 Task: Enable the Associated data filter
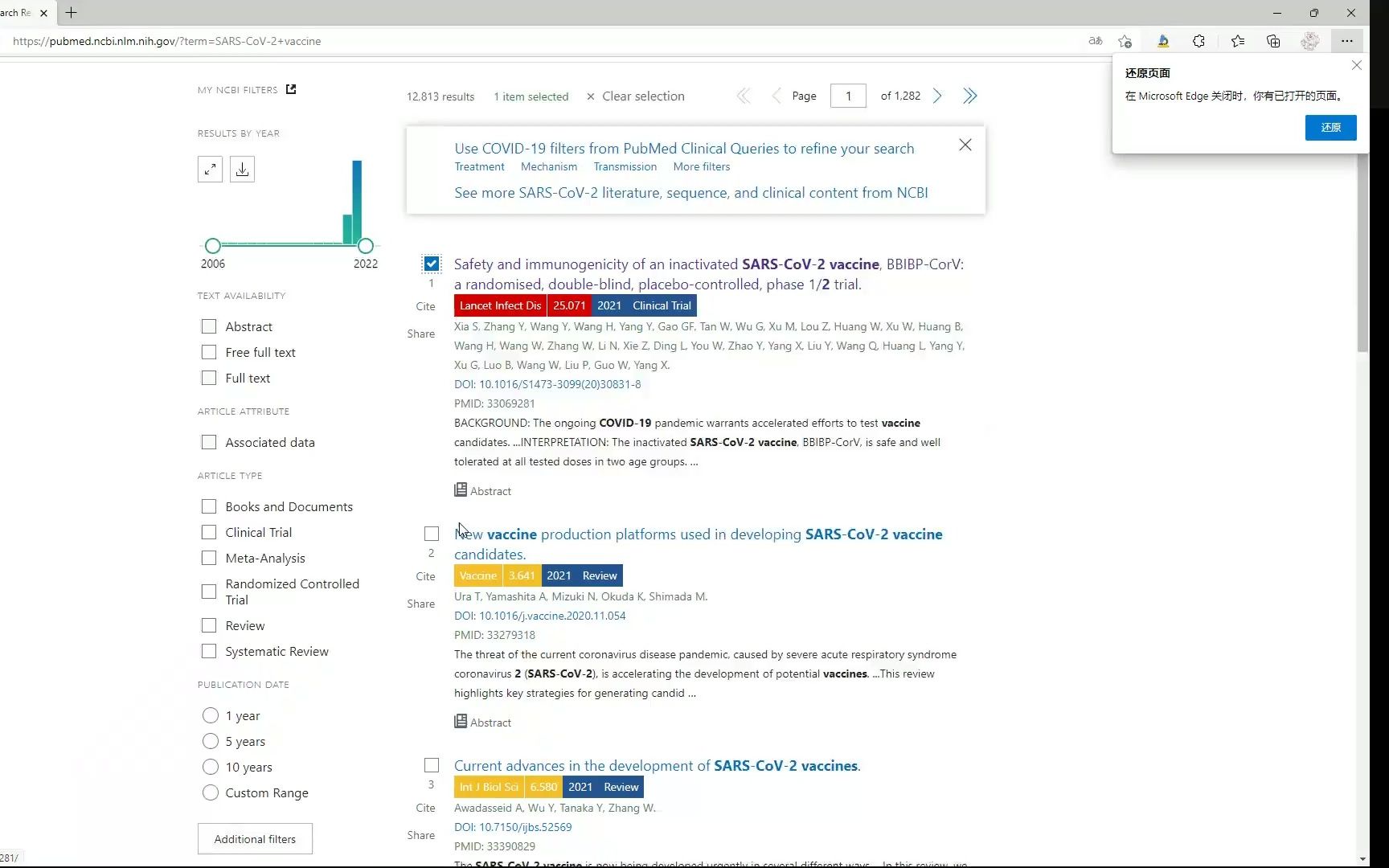pyautogui.click(x=209, y=442)
